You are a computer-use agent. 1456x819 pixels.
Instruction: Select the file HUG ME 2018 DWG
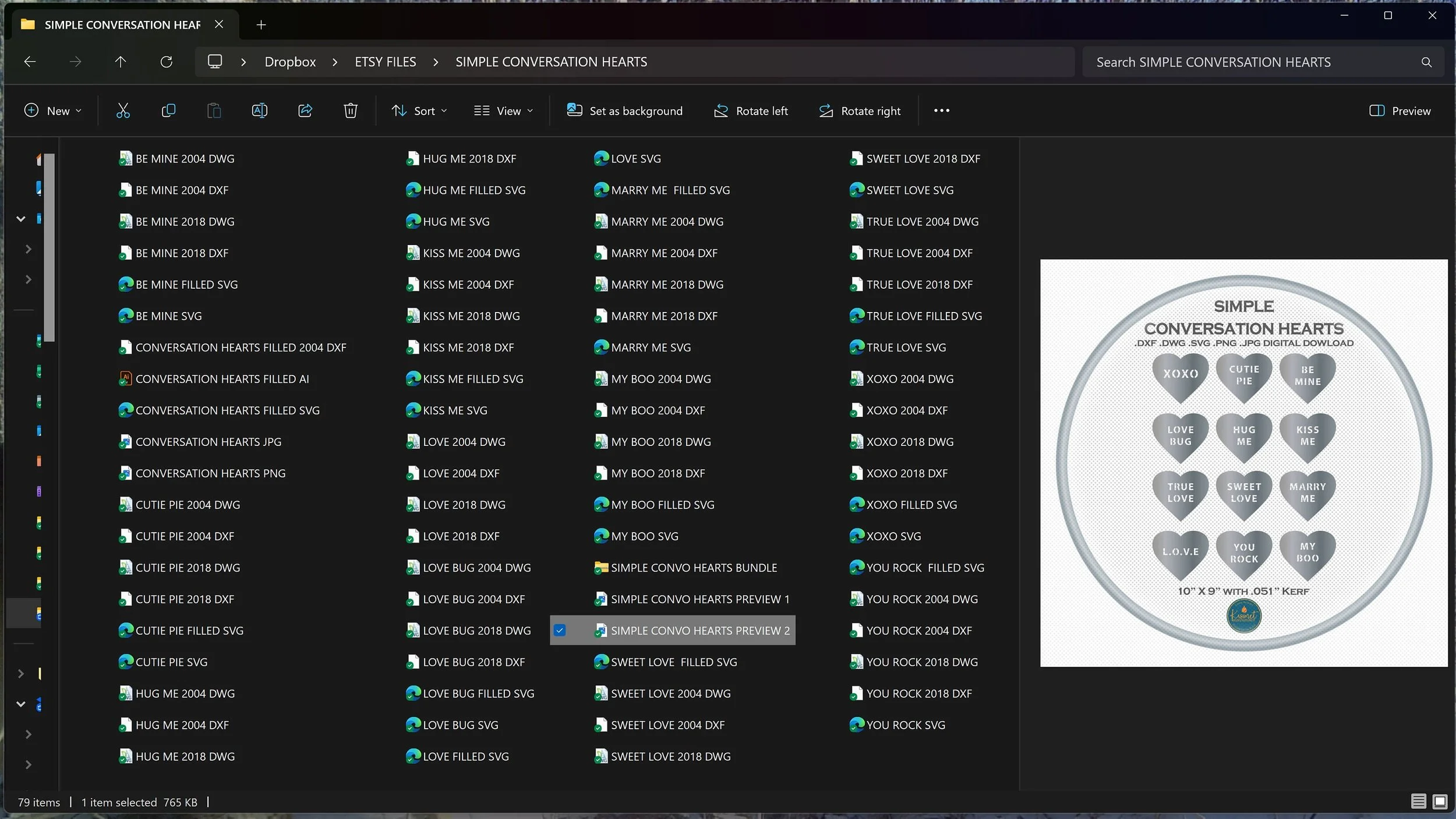pyautogui.click(x=177, y=756)
